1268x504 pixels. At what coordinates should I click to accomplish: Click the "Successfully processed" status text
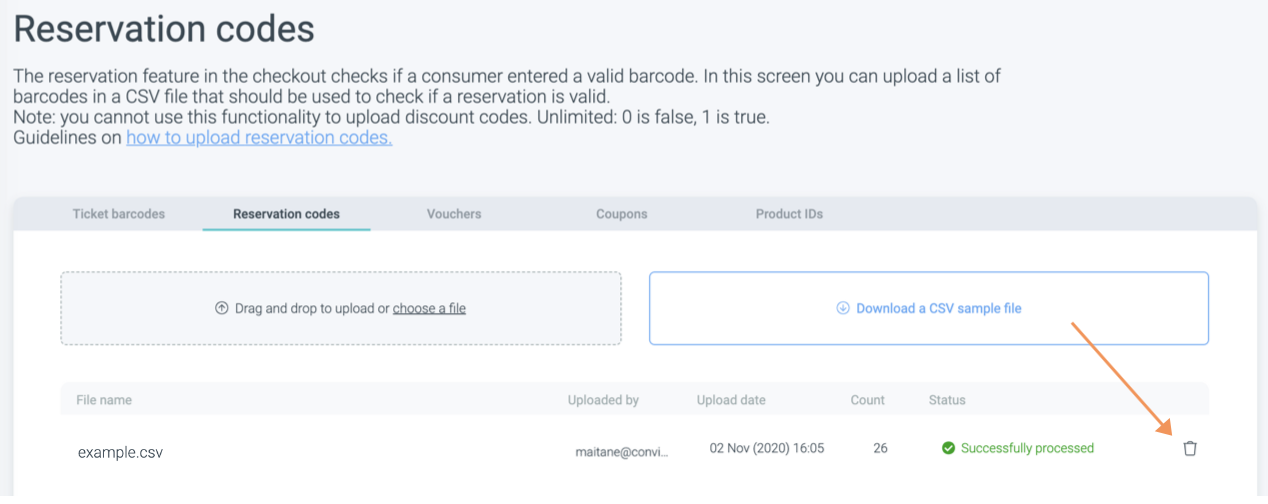(x=1027, y=448)
